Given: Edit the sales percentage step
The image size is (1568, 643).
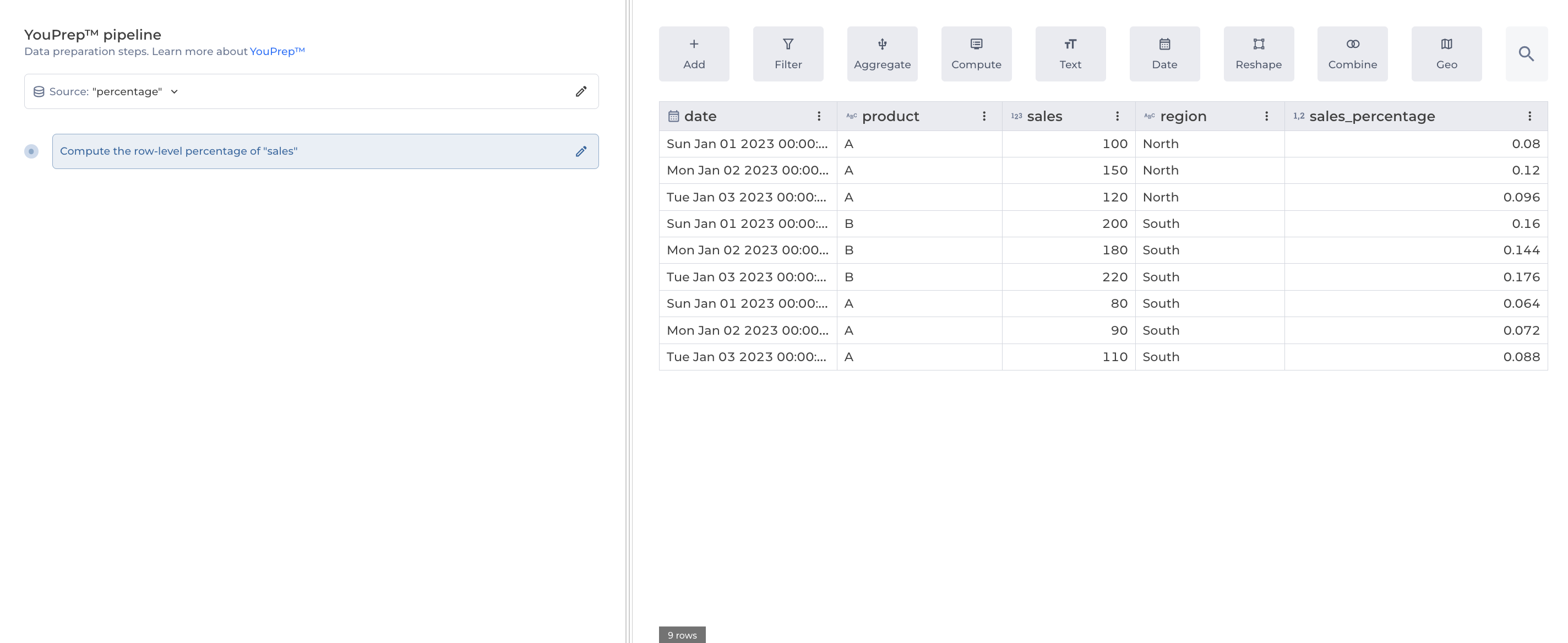Looking at the screenshot, I should click(x=581, y=151).
